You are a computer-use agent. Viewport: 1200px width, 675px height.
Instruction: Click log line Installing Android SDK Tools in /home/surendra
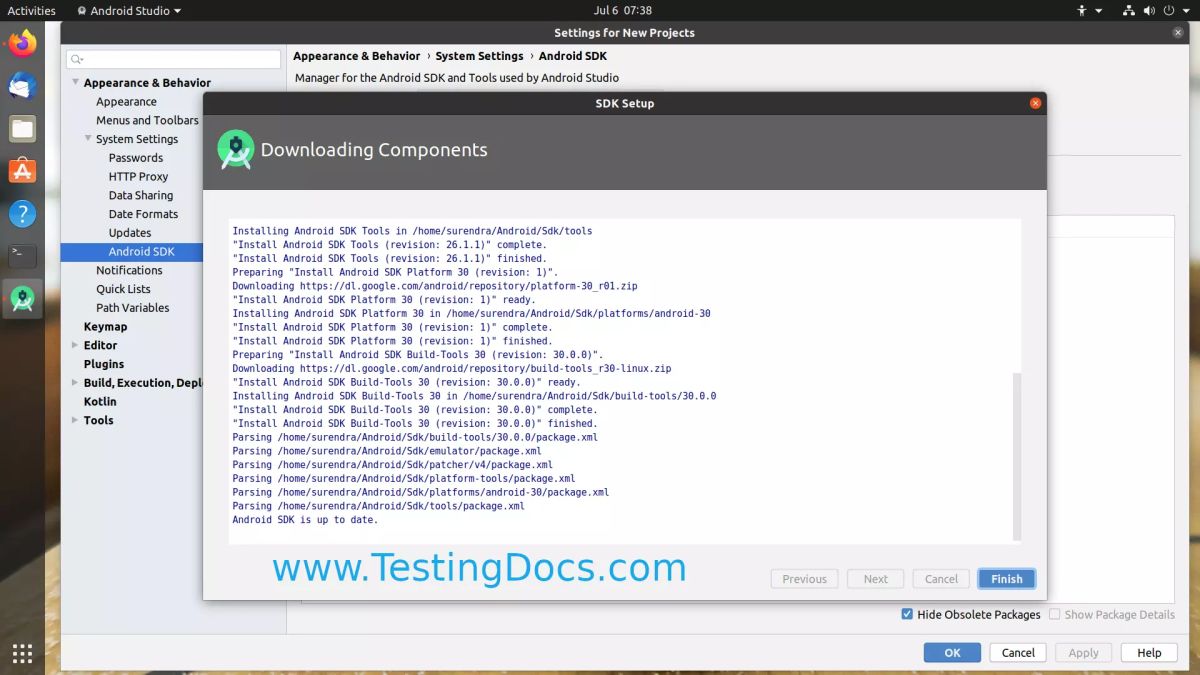tap(412, 231)
